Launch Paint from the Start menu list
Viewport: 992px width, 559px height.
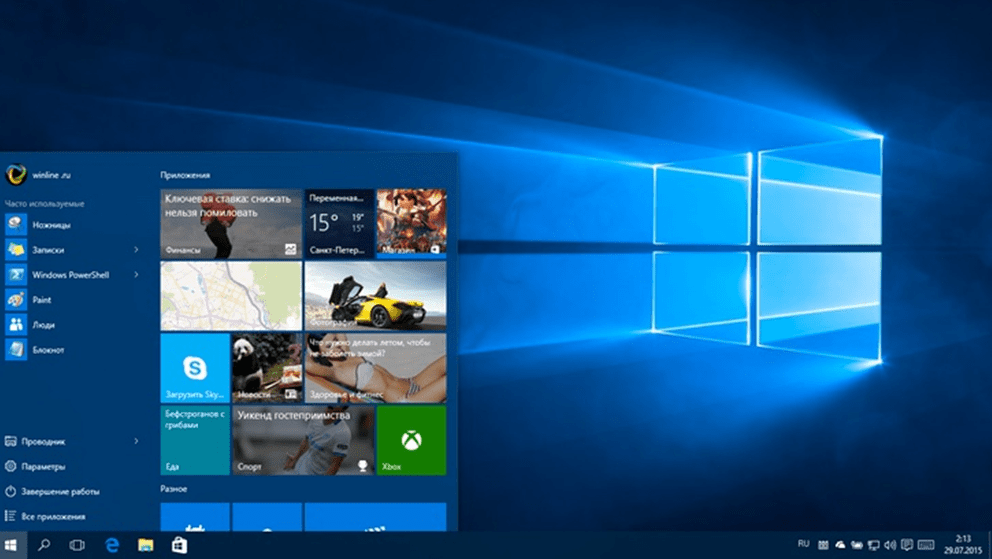[x=41, y=300]
